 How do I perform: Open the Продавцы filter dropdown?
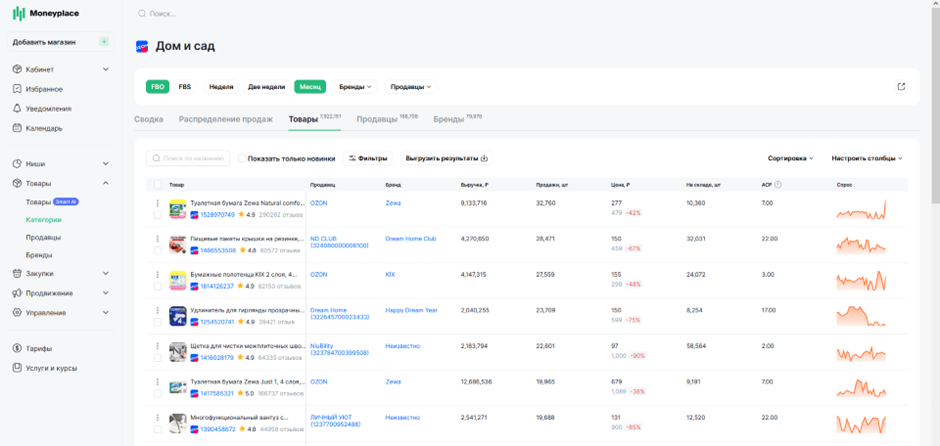411,86
